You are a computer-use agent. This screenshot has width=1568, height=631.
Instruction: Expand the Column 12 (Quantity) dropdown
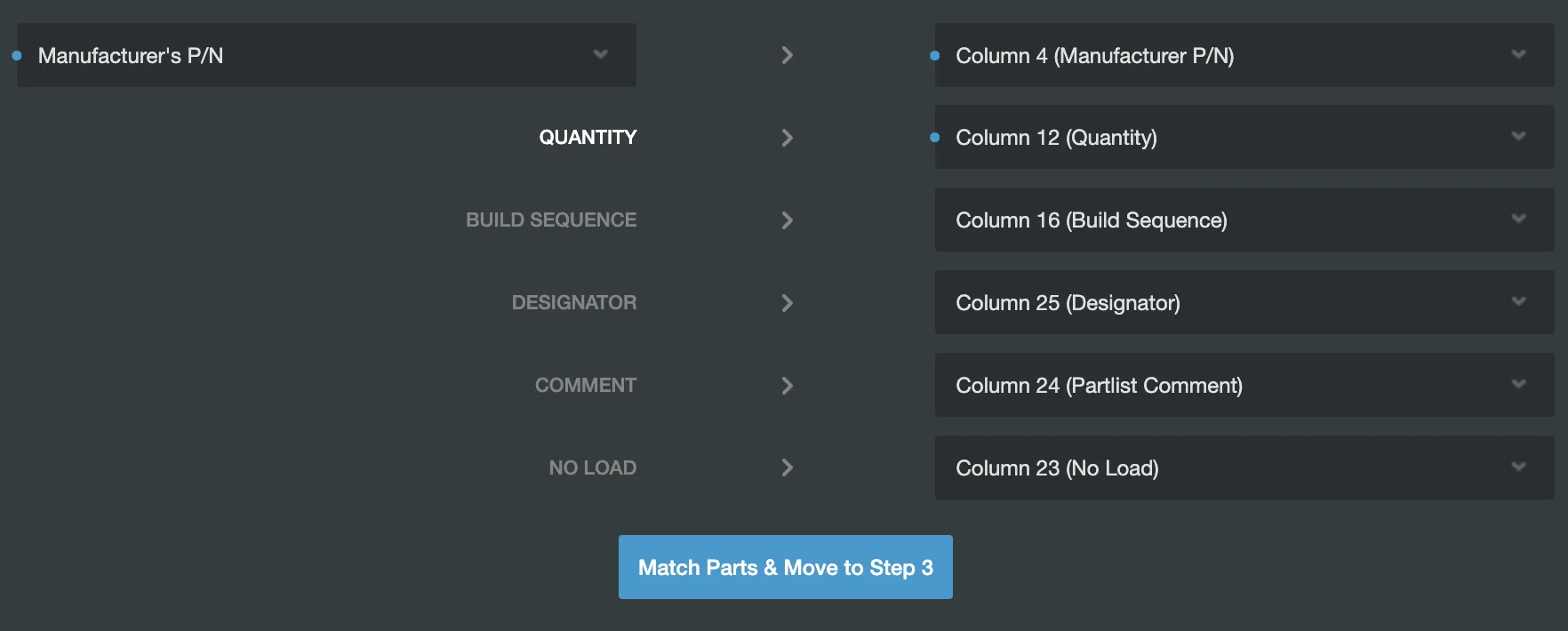[x=1244, y=138]
